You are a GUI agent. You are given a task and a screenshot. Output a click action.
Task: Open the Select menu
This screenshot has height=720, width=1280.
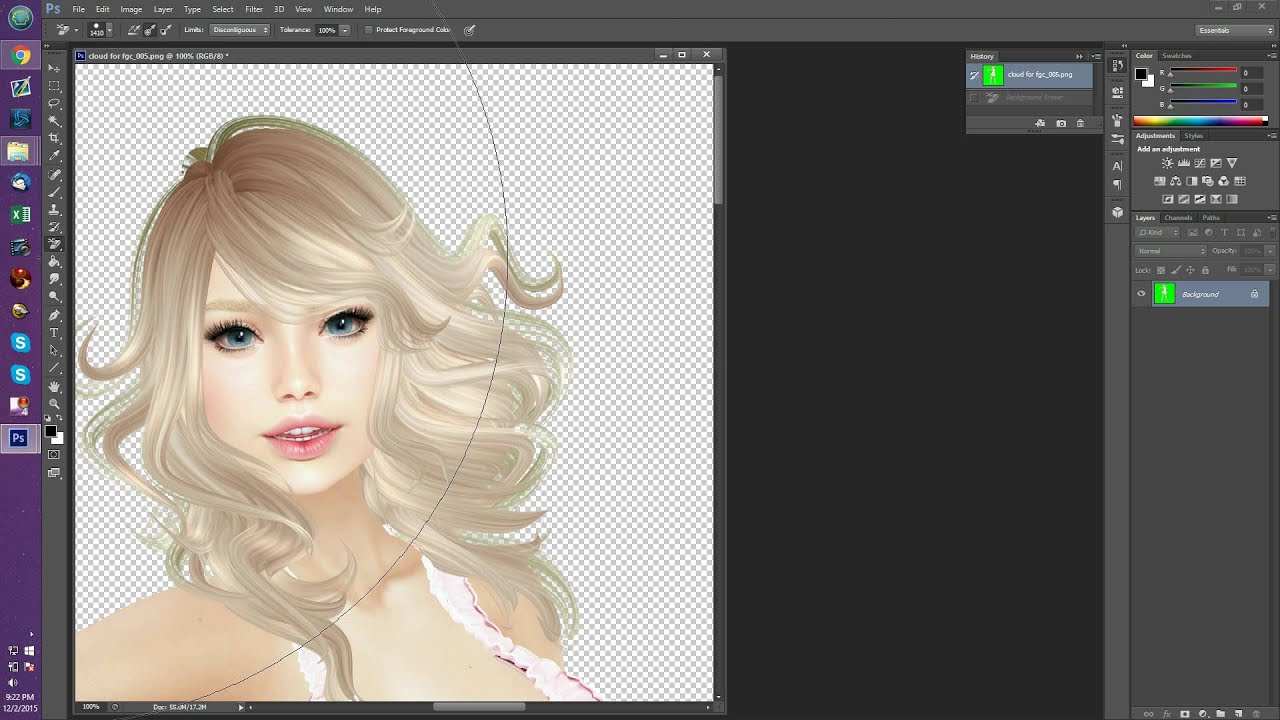coord(223,9)
